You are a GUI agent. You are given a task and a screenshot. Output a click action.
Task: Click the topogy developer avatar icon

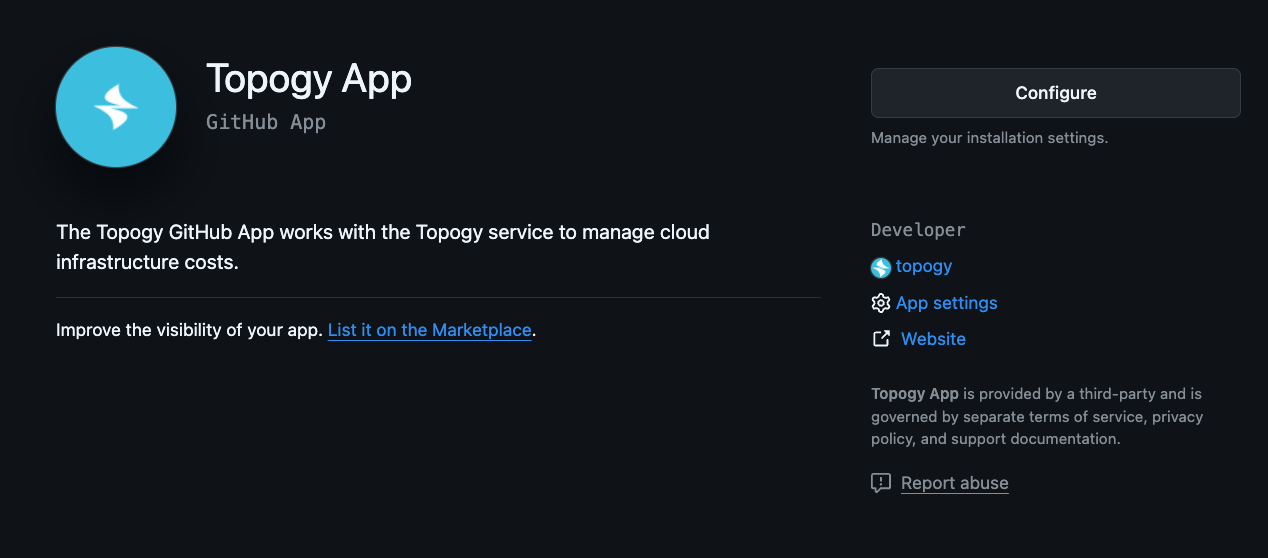coord(881,267)
